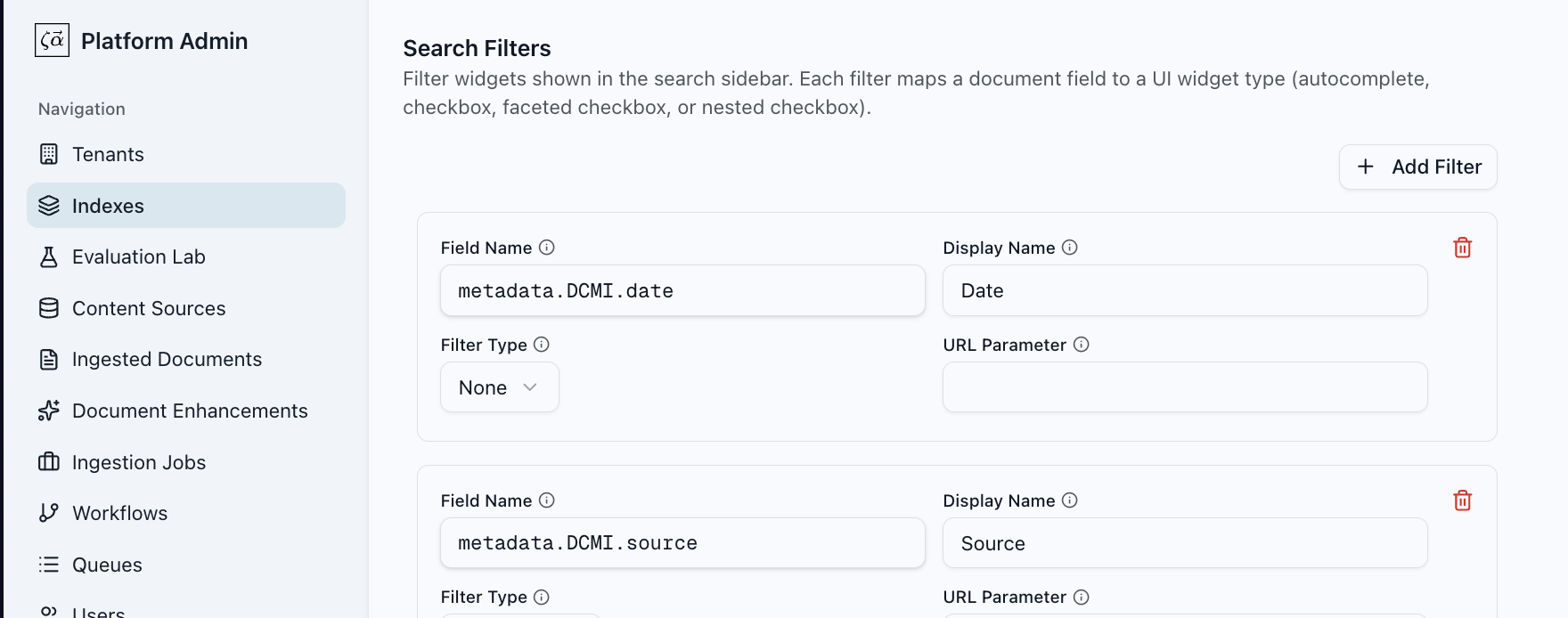
Task: Click the Document Enhancements sparkle icon
Action: pos(49,411)
